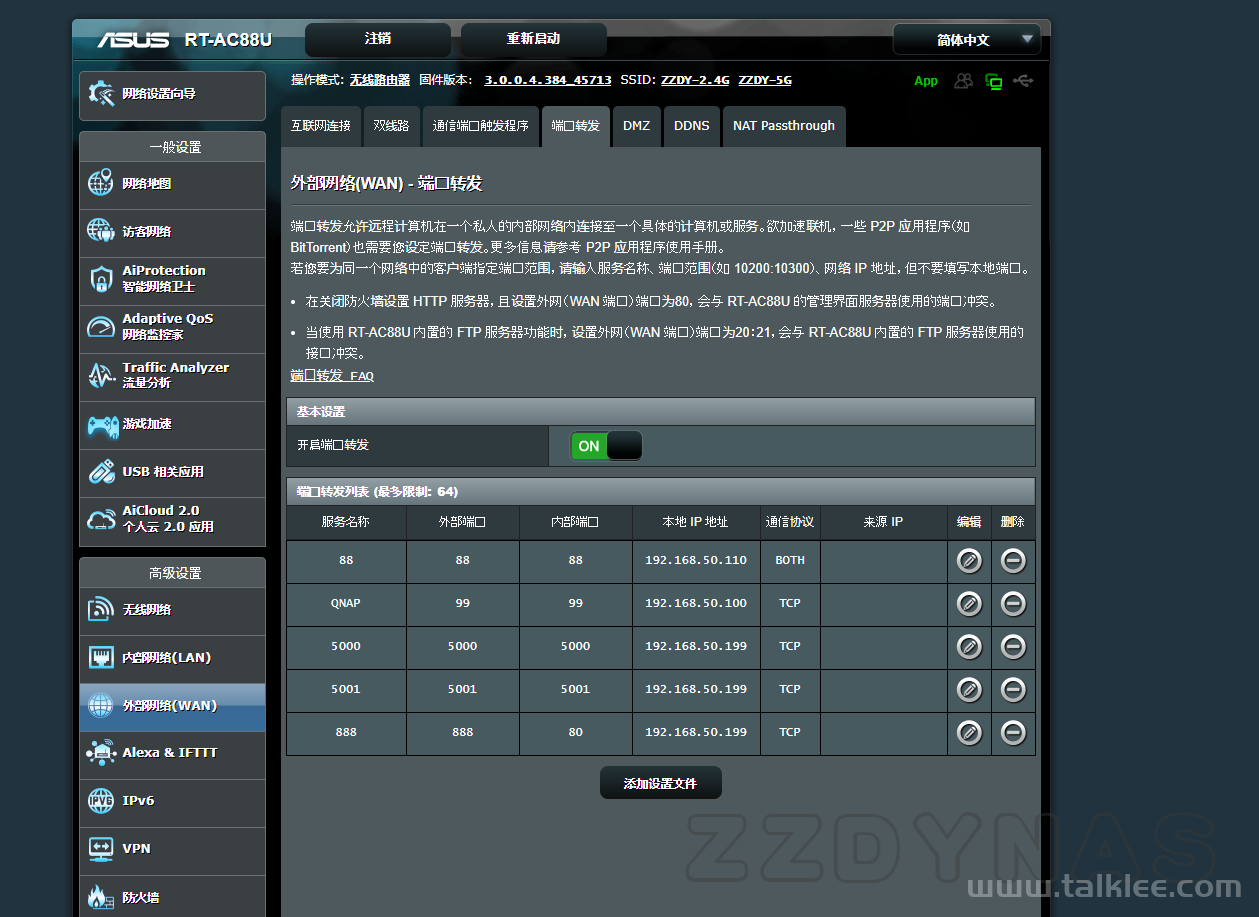Open the 端口转发 FAQ link

point(332,376)
